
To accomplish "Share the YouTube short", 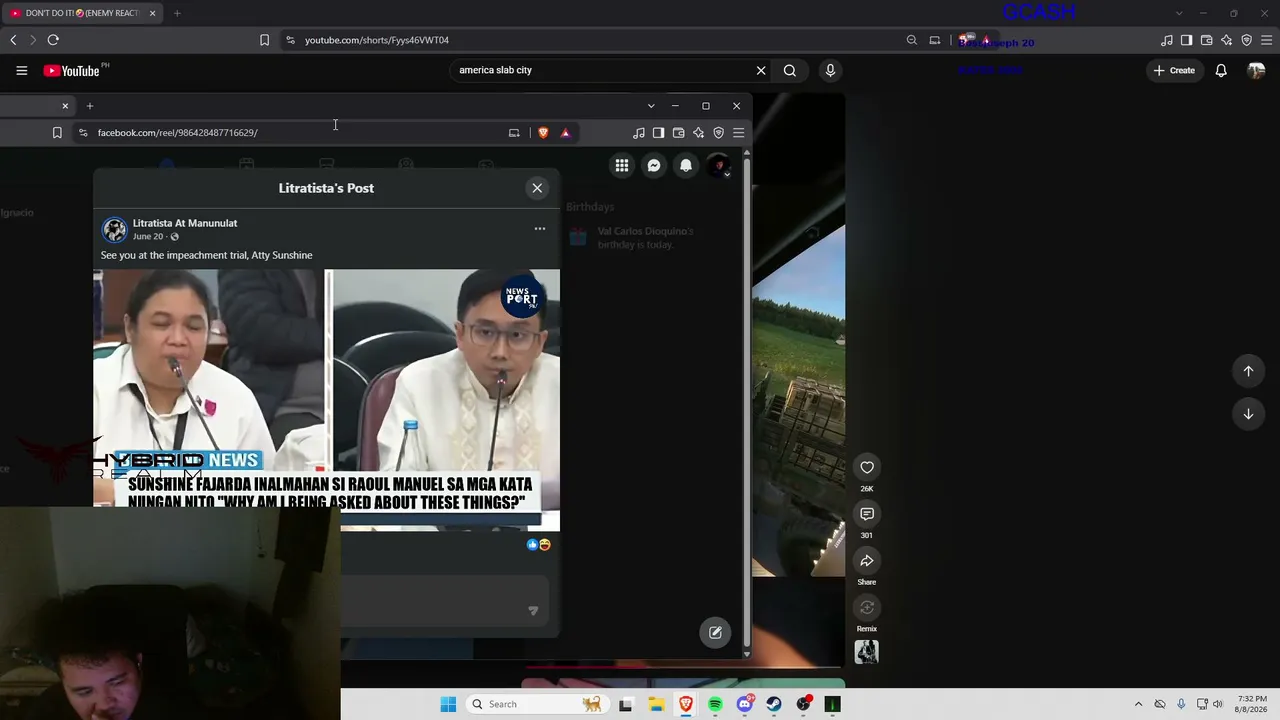I will 867,561.
